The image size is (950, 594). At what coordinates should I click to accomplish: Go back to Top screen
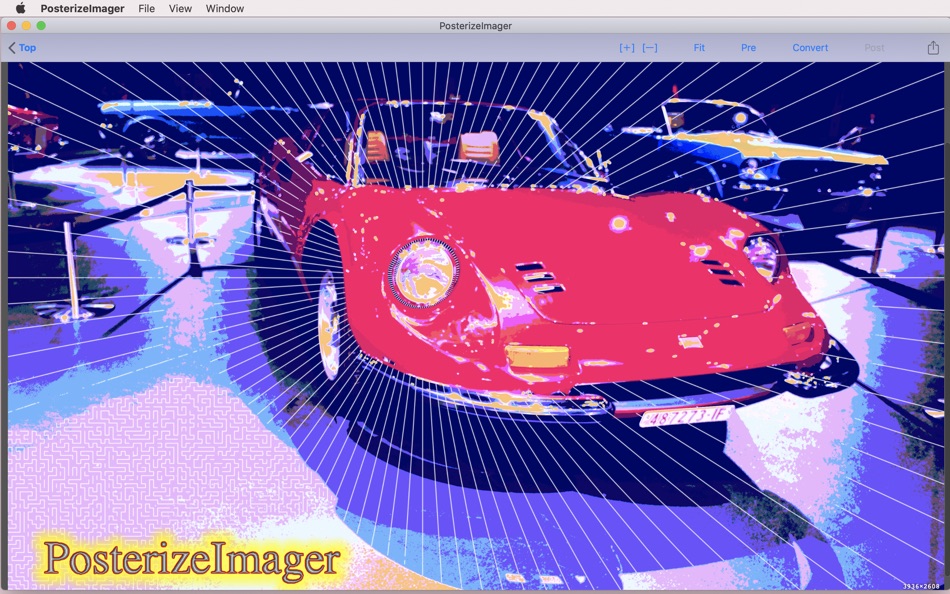coord(22,47)
